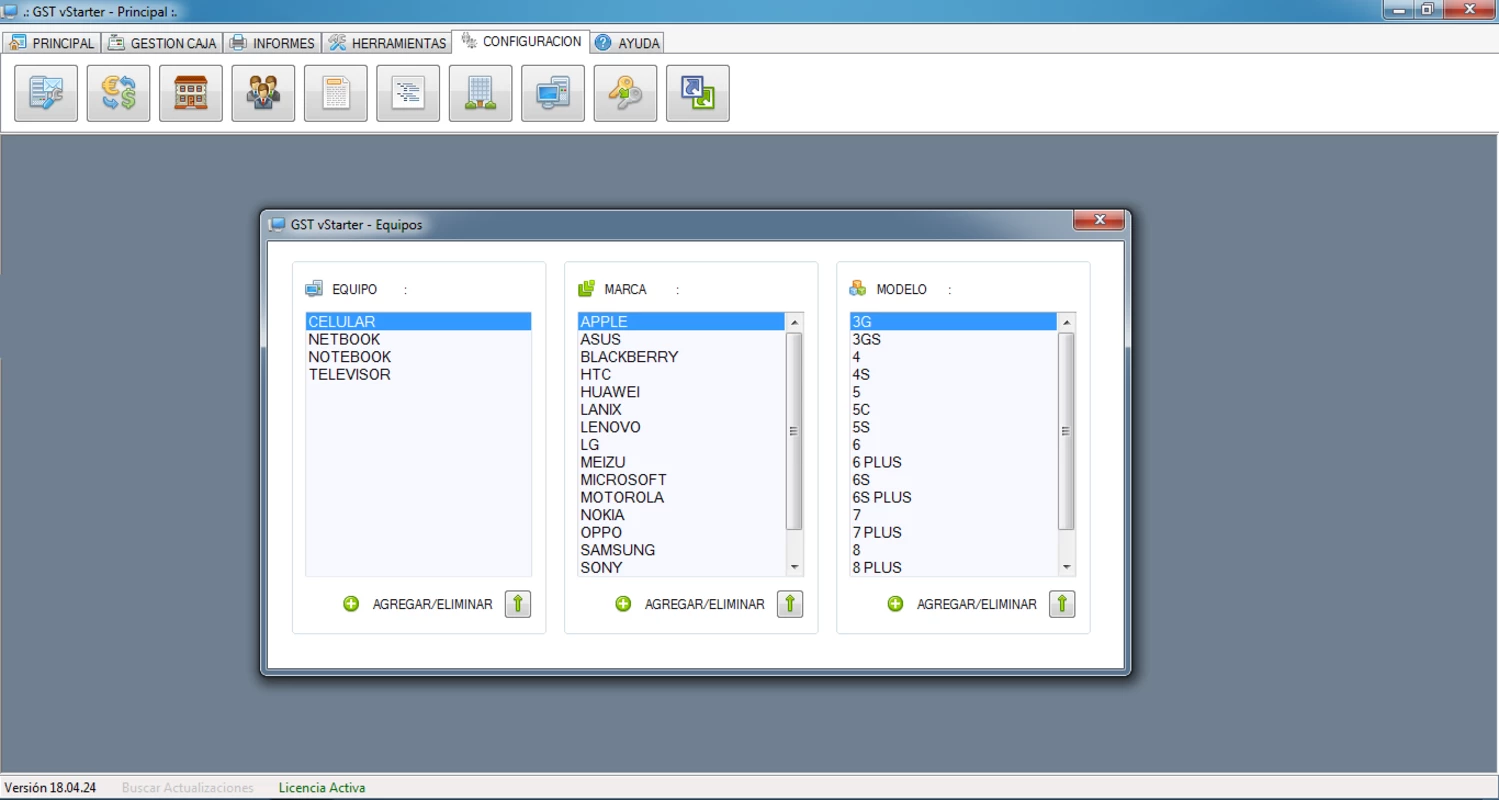Select TELEVISOR in the EQUIPO list
This screenshot has height=800, width=1499.
pyautogui.click(x=418, y=375)
